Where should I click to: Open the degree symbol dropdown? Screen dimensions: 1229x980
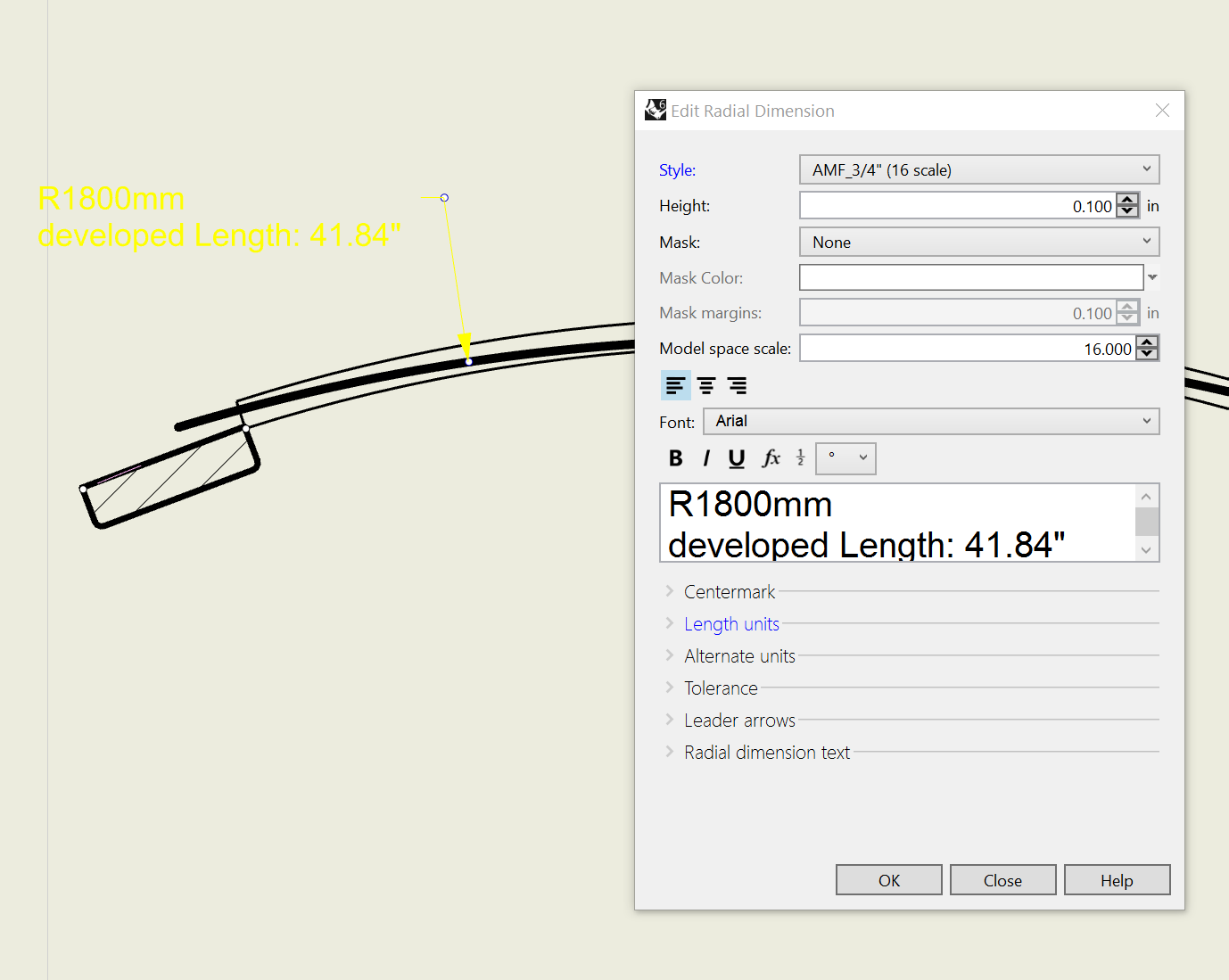coord(845,458)
